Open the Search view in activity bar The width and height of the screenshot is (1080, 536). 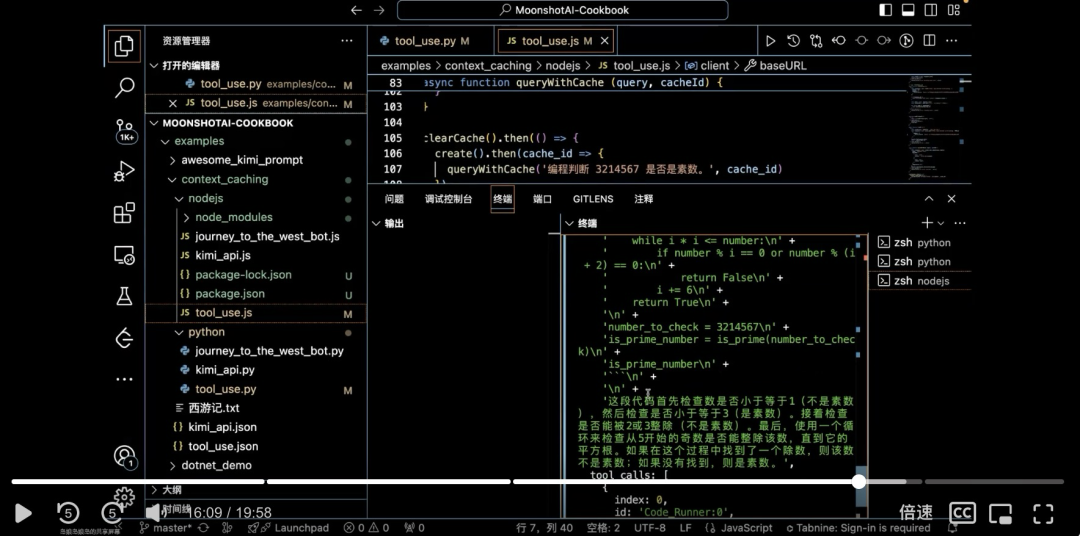tap(125, 88)
